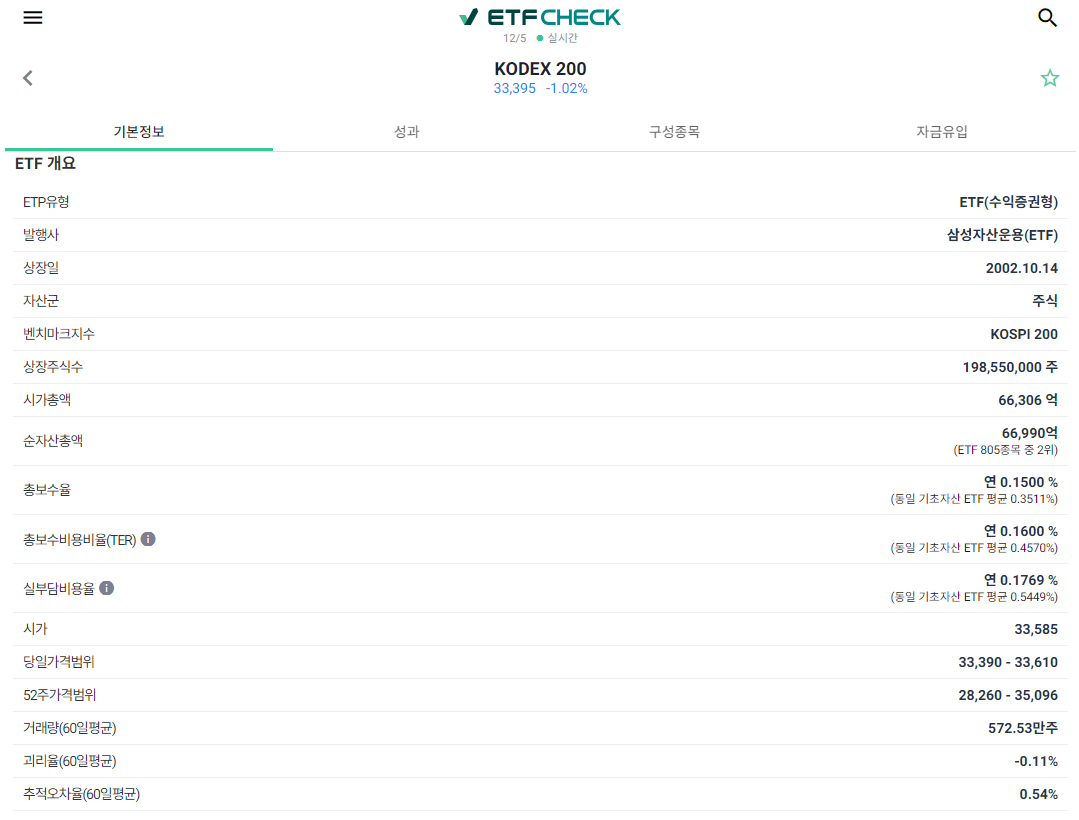Click the value 연 0.1769 %
The height and width of the screenshot is (820, 1079).
coord(1020,580)
